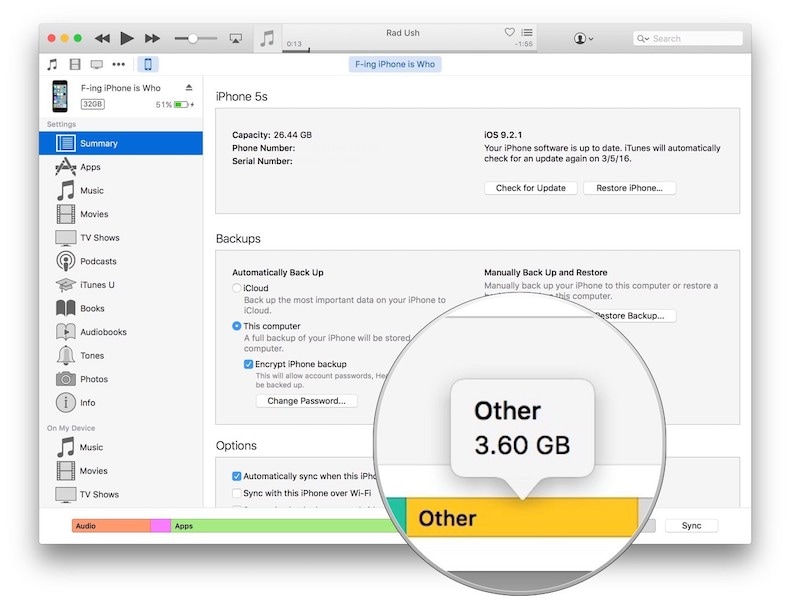Click the F-ing iPhone is Who tab
The width and height of the screenshot is (791, 600).
pyautogui.click(x=394, y=64)
